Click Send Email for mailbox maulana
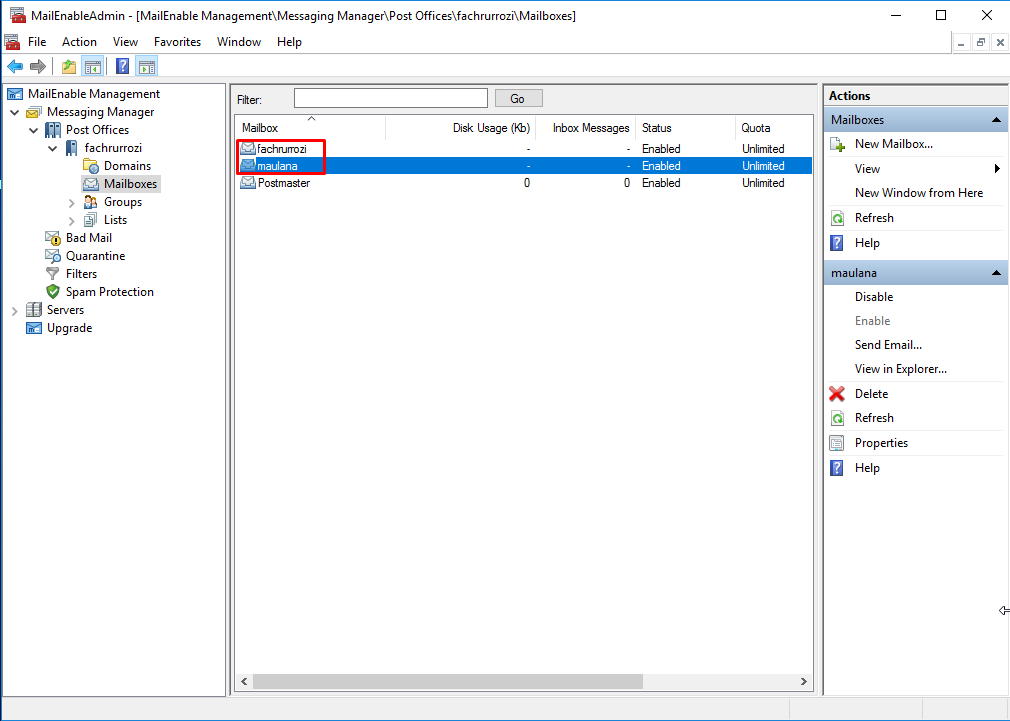Screen dimensions: 1010x721 click(x=888, y=344)
